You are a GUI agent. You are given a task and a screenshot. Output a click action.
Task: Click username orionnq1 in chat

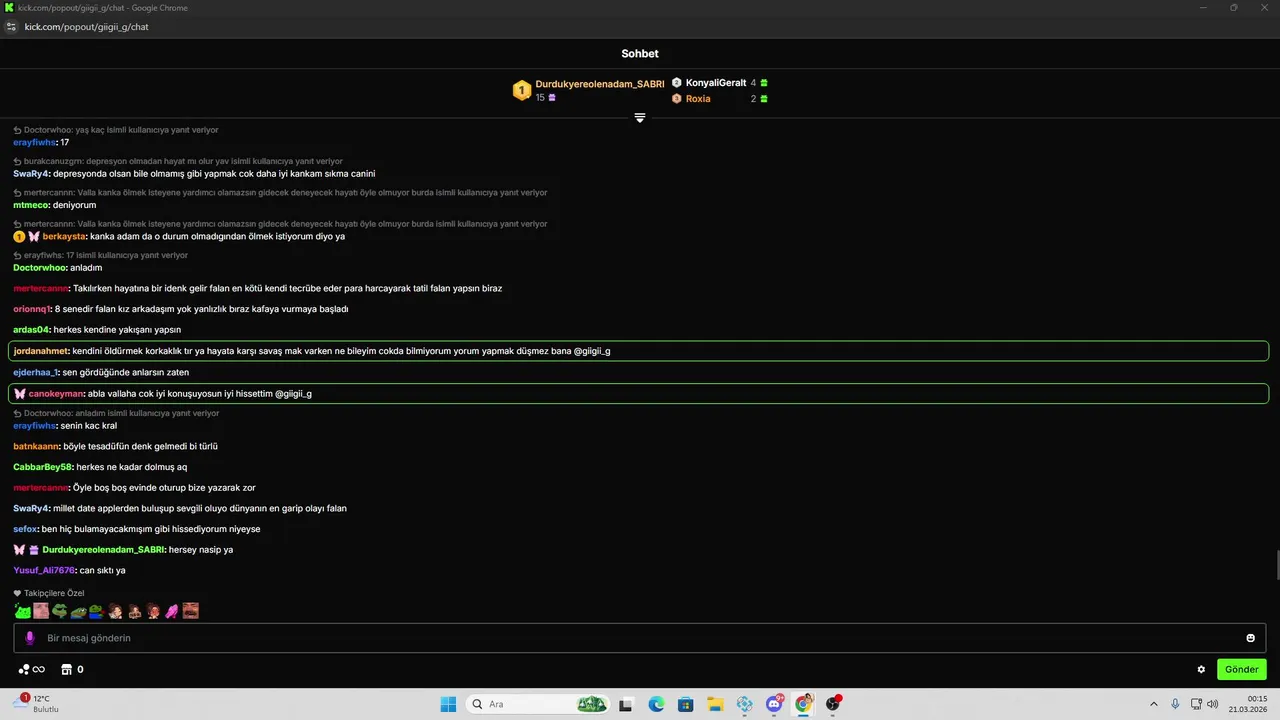click(32, 309)
